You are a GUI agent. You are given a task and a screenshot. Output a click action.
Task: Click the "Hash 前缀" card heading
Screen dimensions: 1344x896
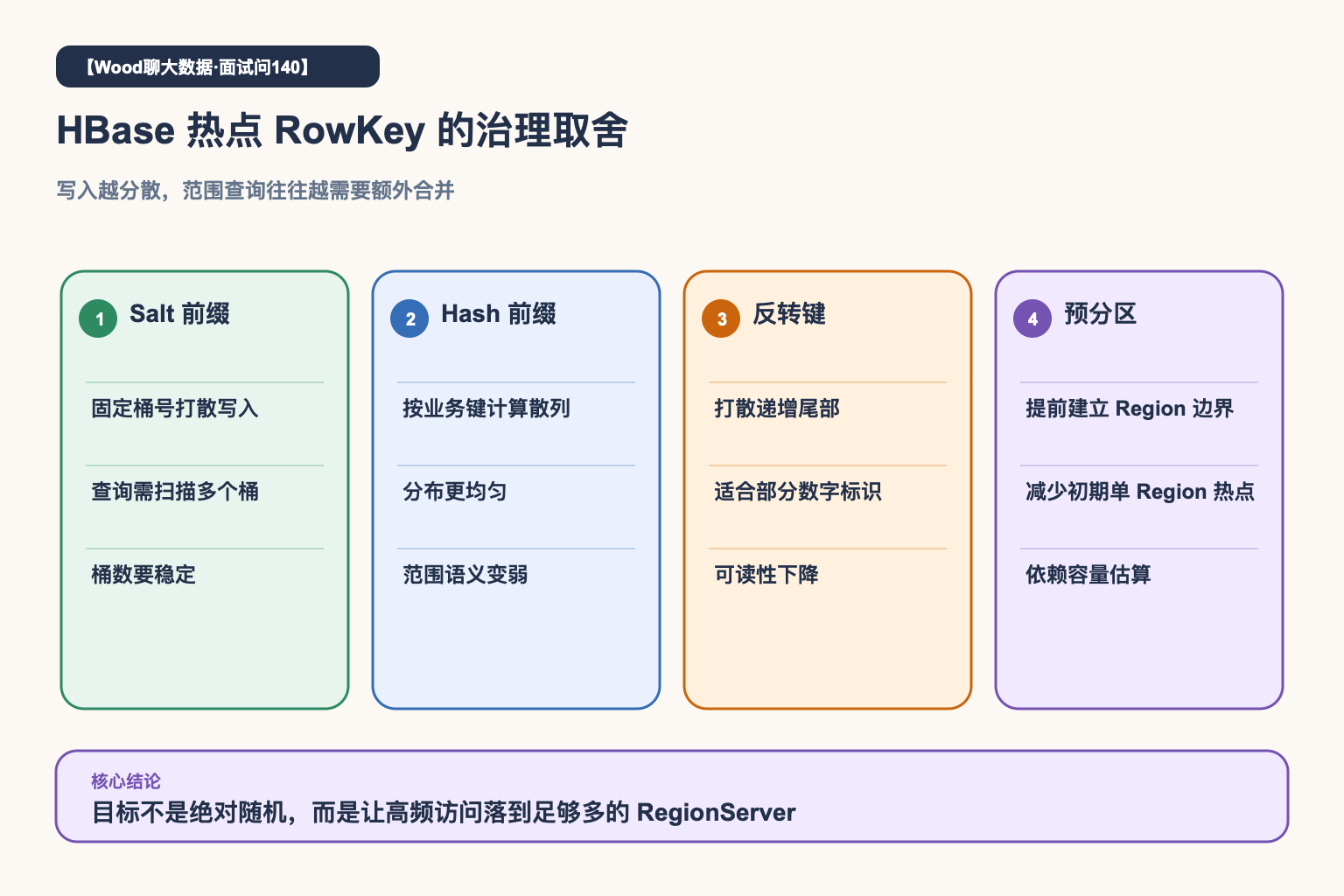point(499,314)
